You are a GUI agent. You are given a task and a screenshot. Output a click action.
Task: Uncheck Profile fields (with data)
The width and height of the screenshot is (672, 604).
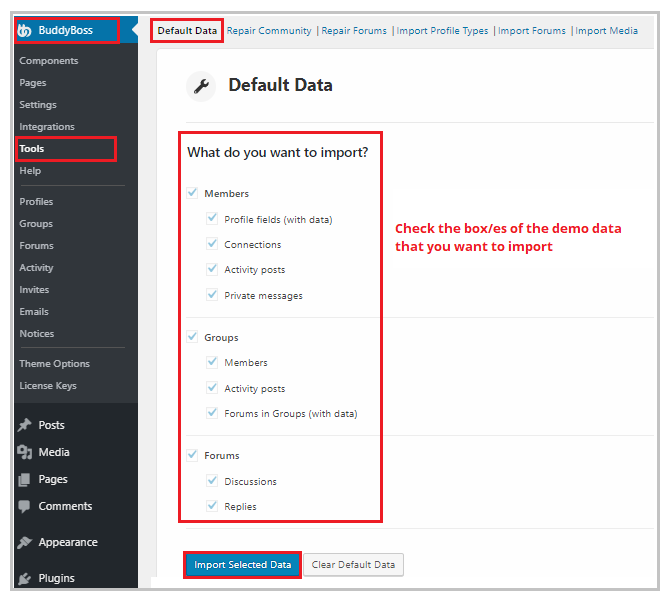coord(212,218)
